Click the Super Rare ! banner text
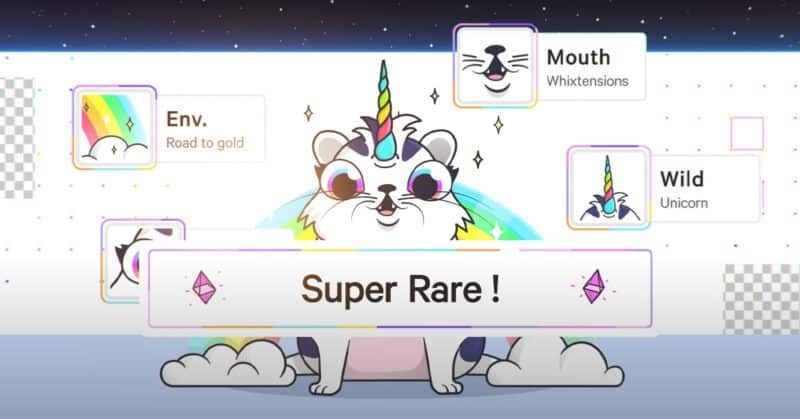 pyautogui.click(x=401, y=289)
